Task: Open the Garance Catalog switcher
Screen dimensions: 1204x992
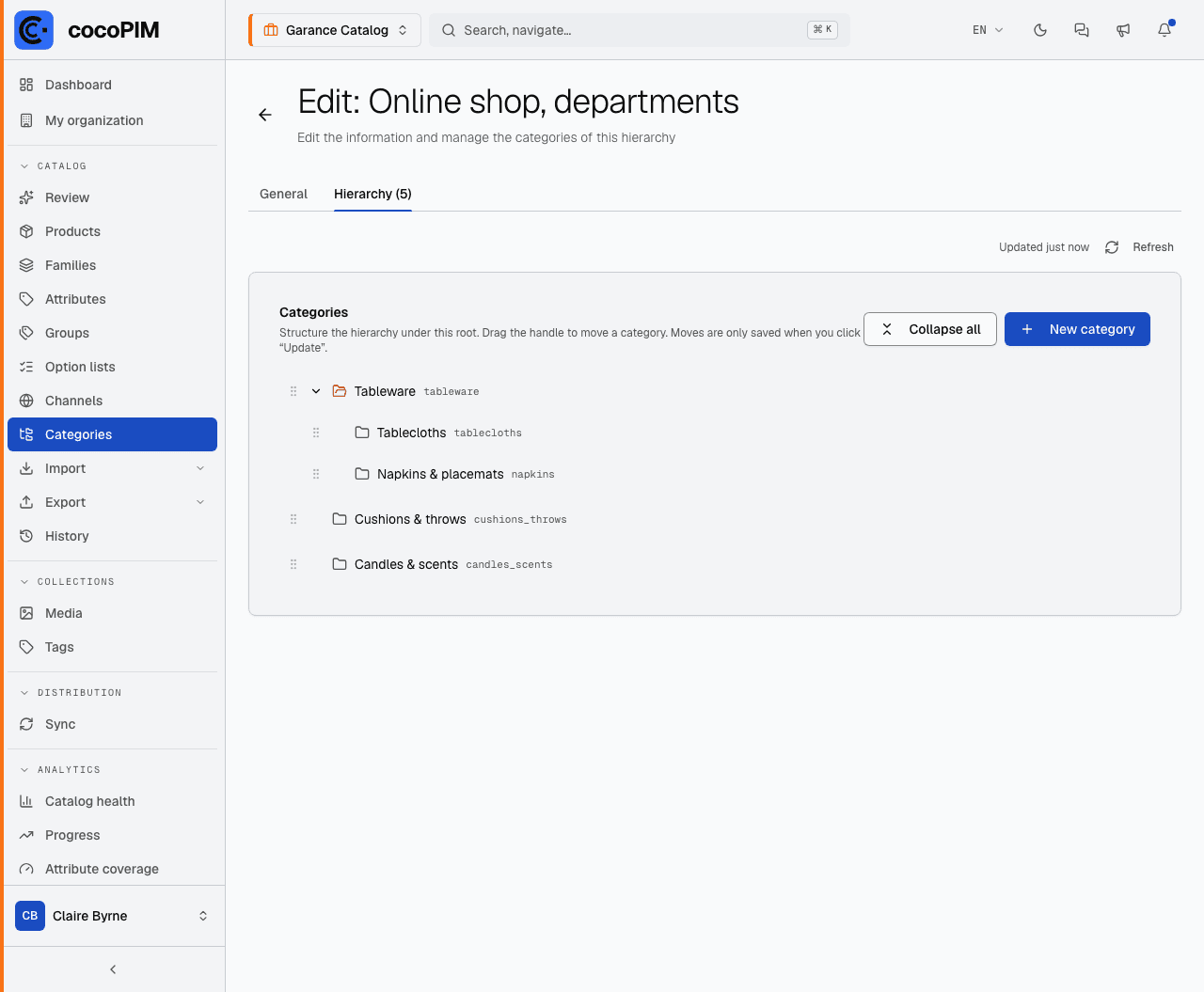Action: 335,30
